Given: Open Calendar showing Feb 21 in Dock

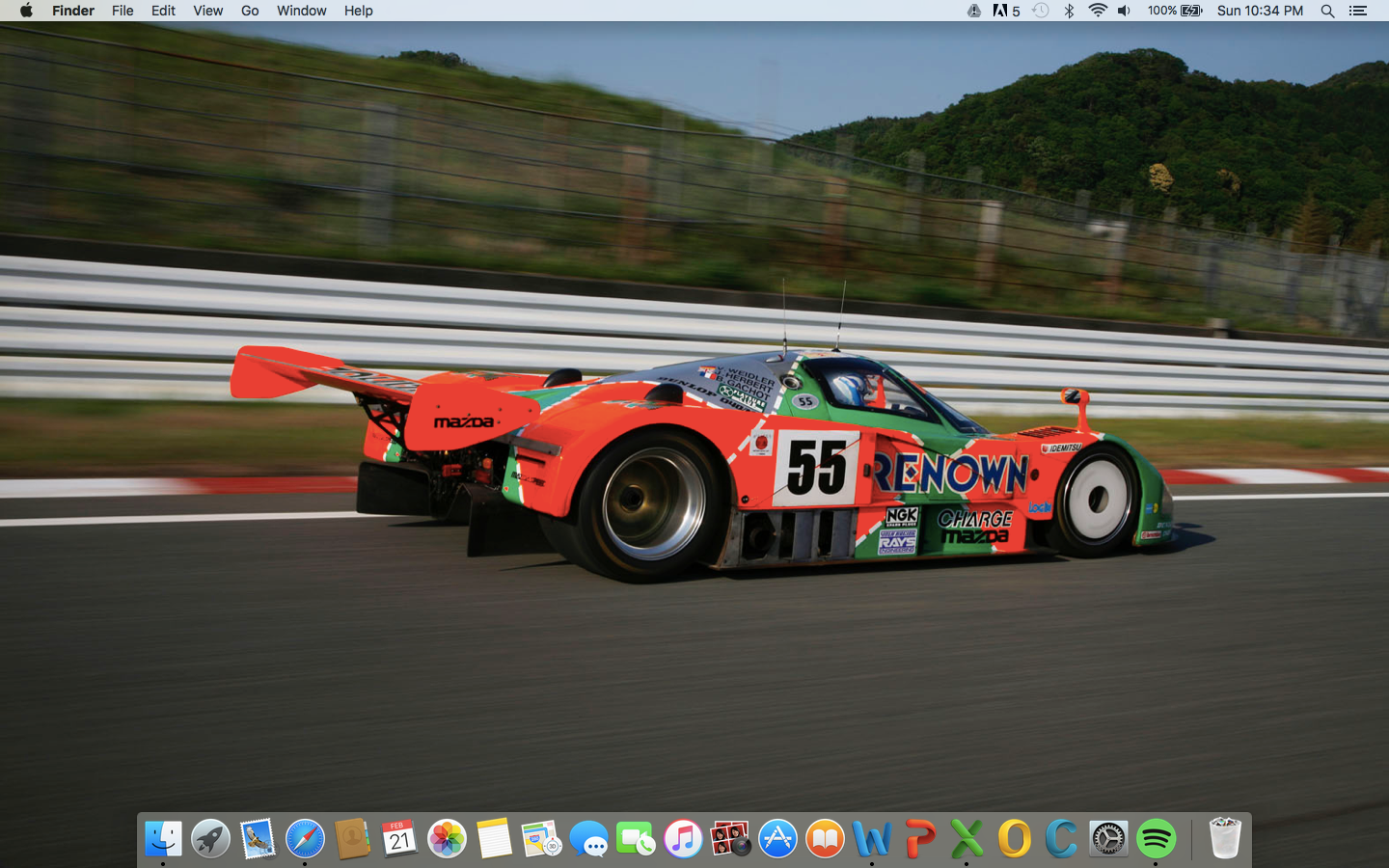Looking at the screenshot, I should pos(399,839).
